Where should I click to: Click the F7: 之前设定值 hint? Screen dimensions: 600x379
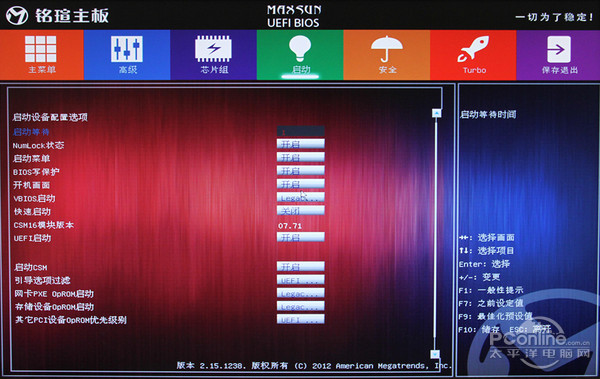pyautogui.click(x=491, y=303)
